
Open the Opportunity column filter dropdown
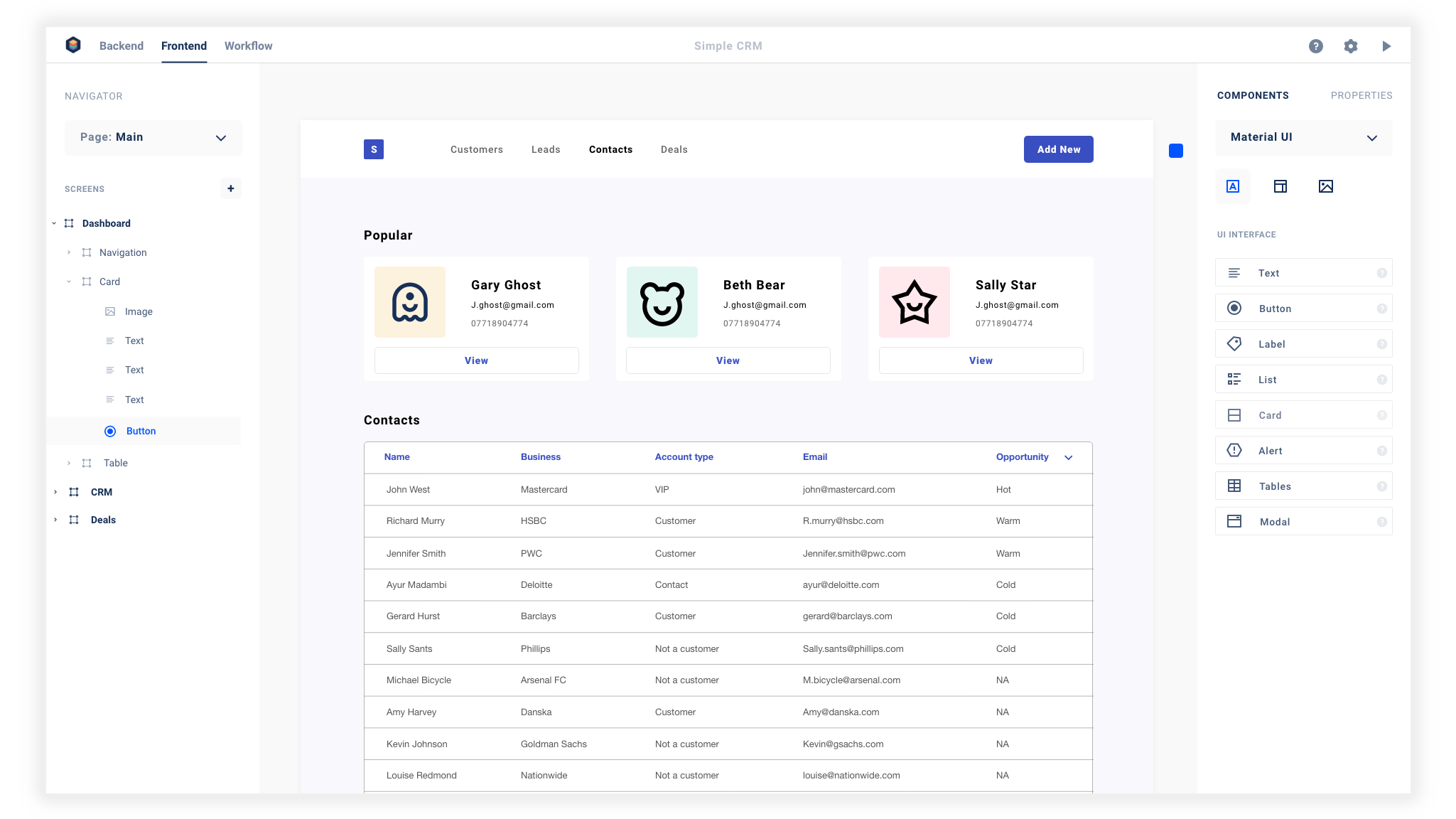pos(1068,457)
